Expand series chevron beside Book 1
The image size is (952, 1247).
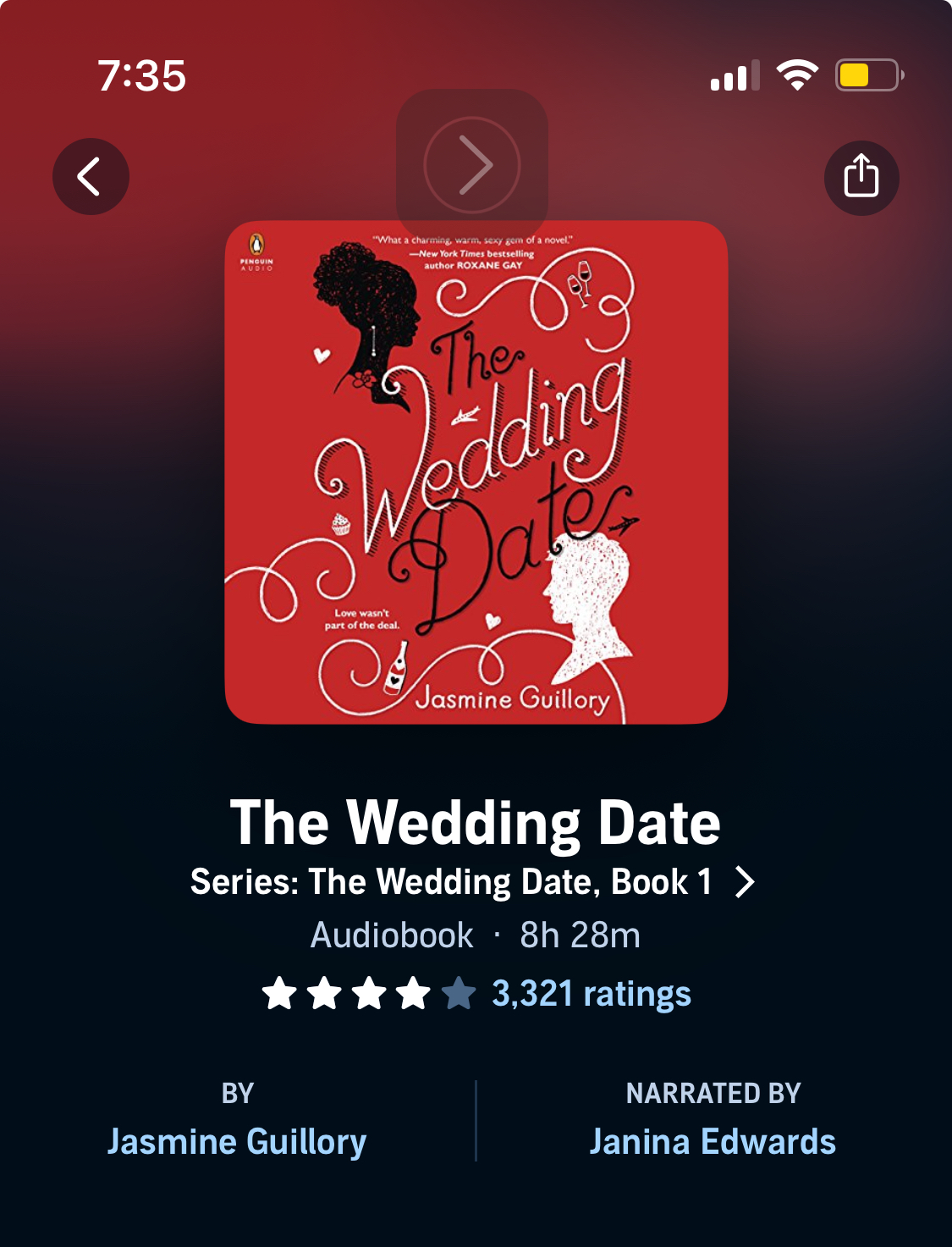pos(745,882)
